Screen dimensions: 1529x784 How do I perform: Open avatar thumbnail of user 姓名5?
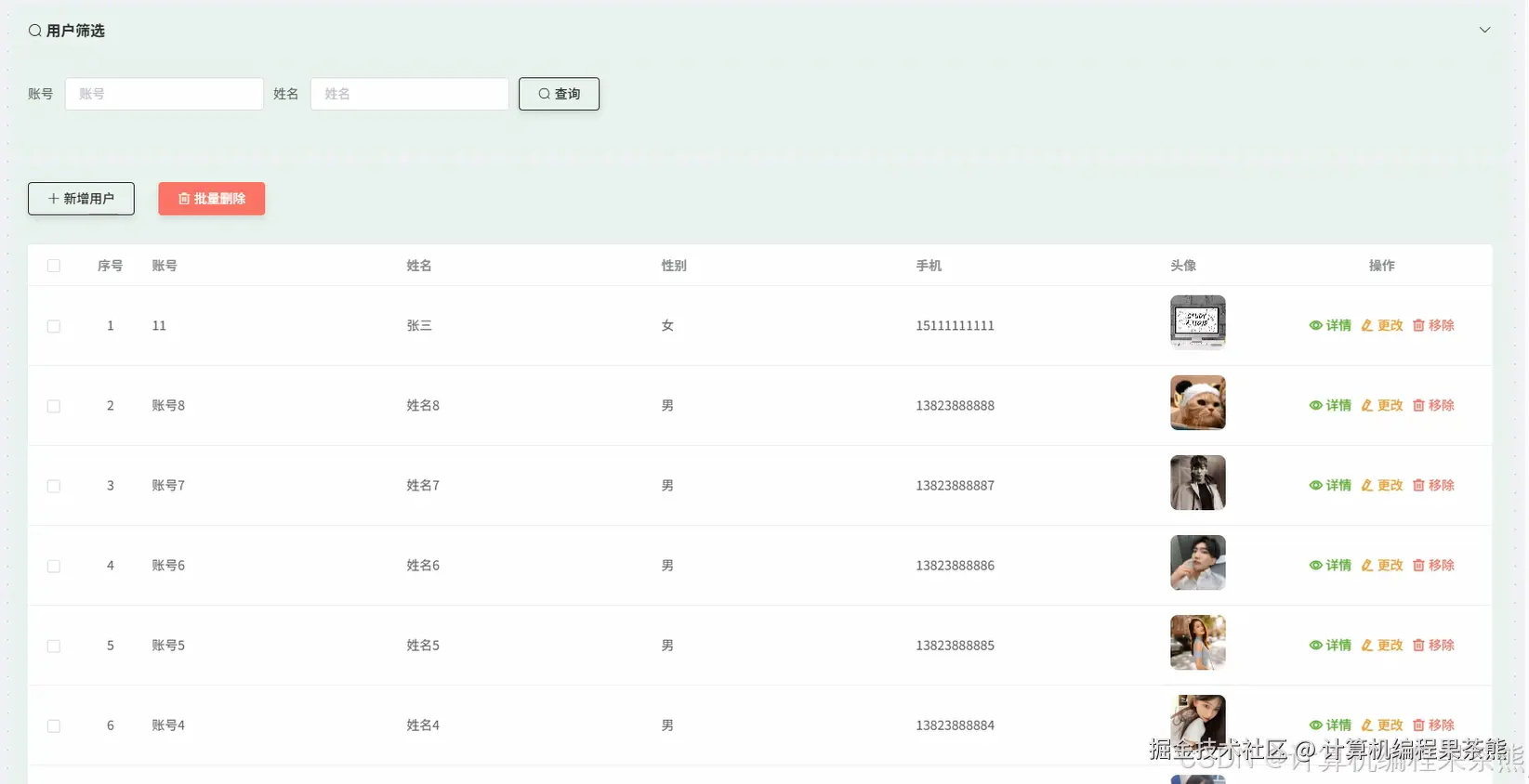(1198, 643)
